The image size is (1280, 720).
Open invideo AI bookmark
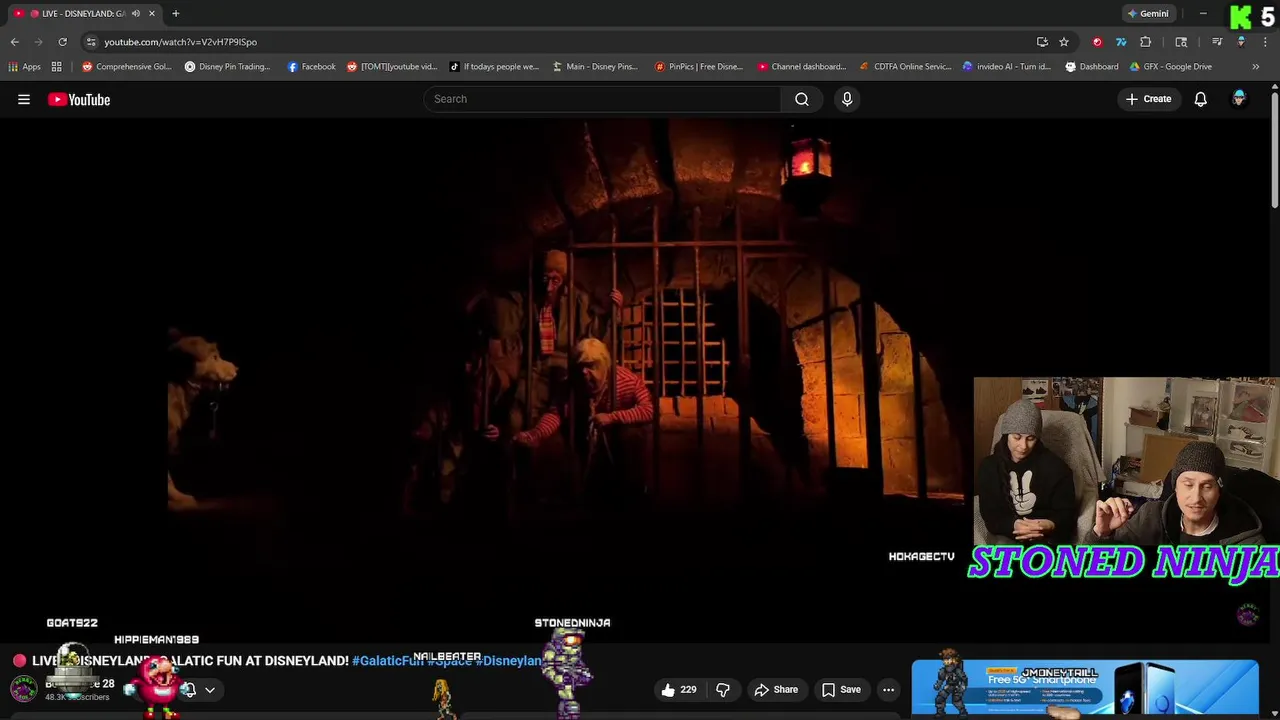[x=1007, y=67]
